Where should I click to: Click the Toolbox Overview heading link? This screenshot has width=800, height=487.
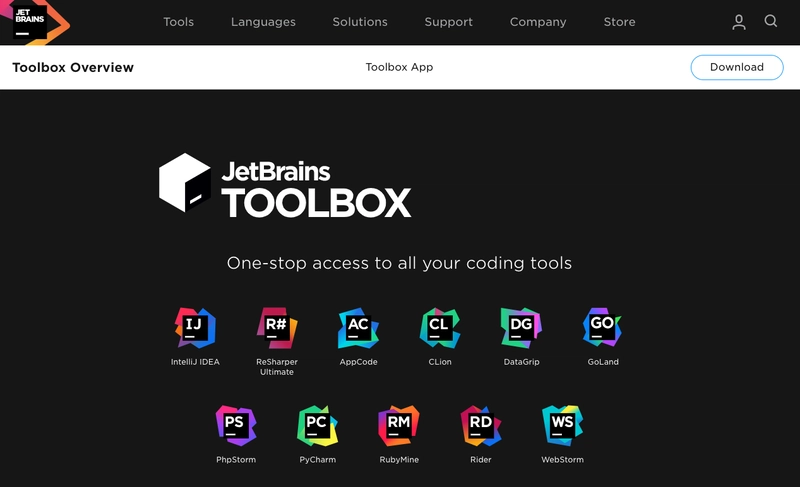click(73, 67)
